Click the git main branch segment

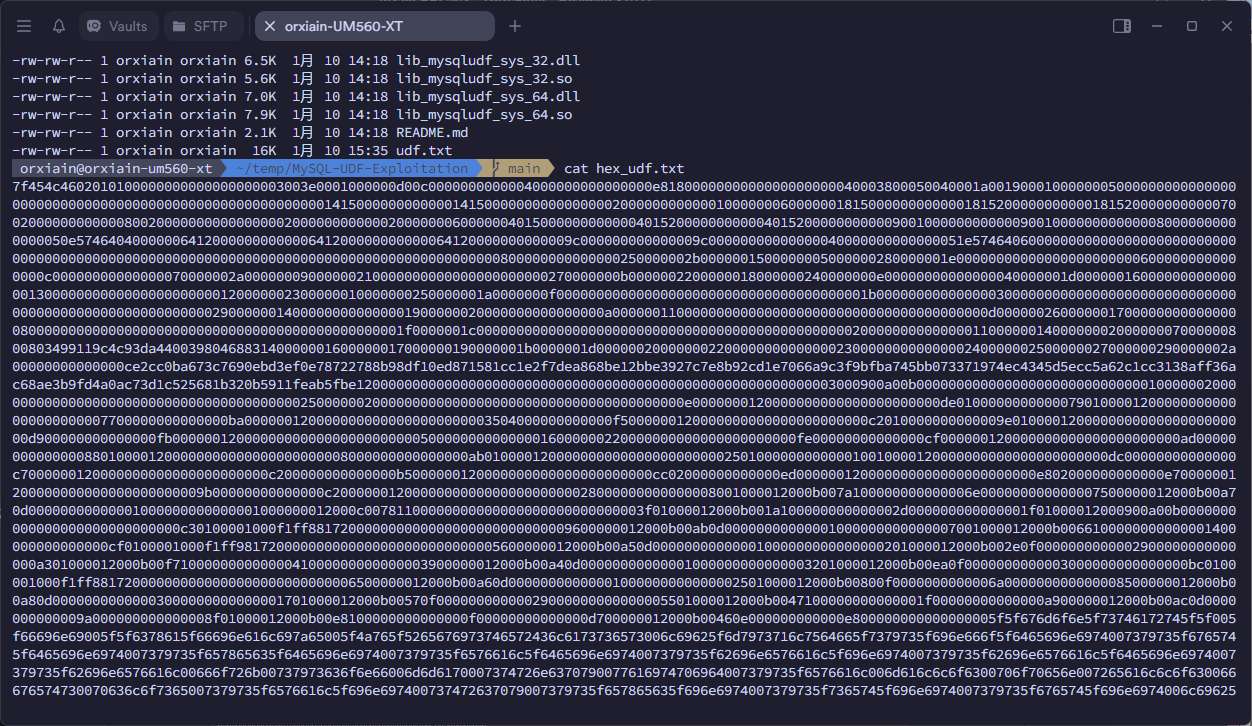point(518,169)
